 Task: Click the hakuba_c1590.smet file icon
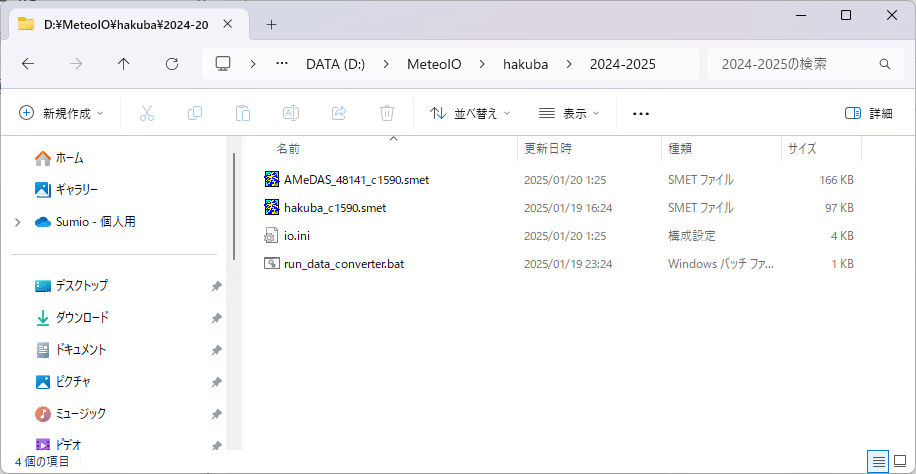[x=272, y=207]
